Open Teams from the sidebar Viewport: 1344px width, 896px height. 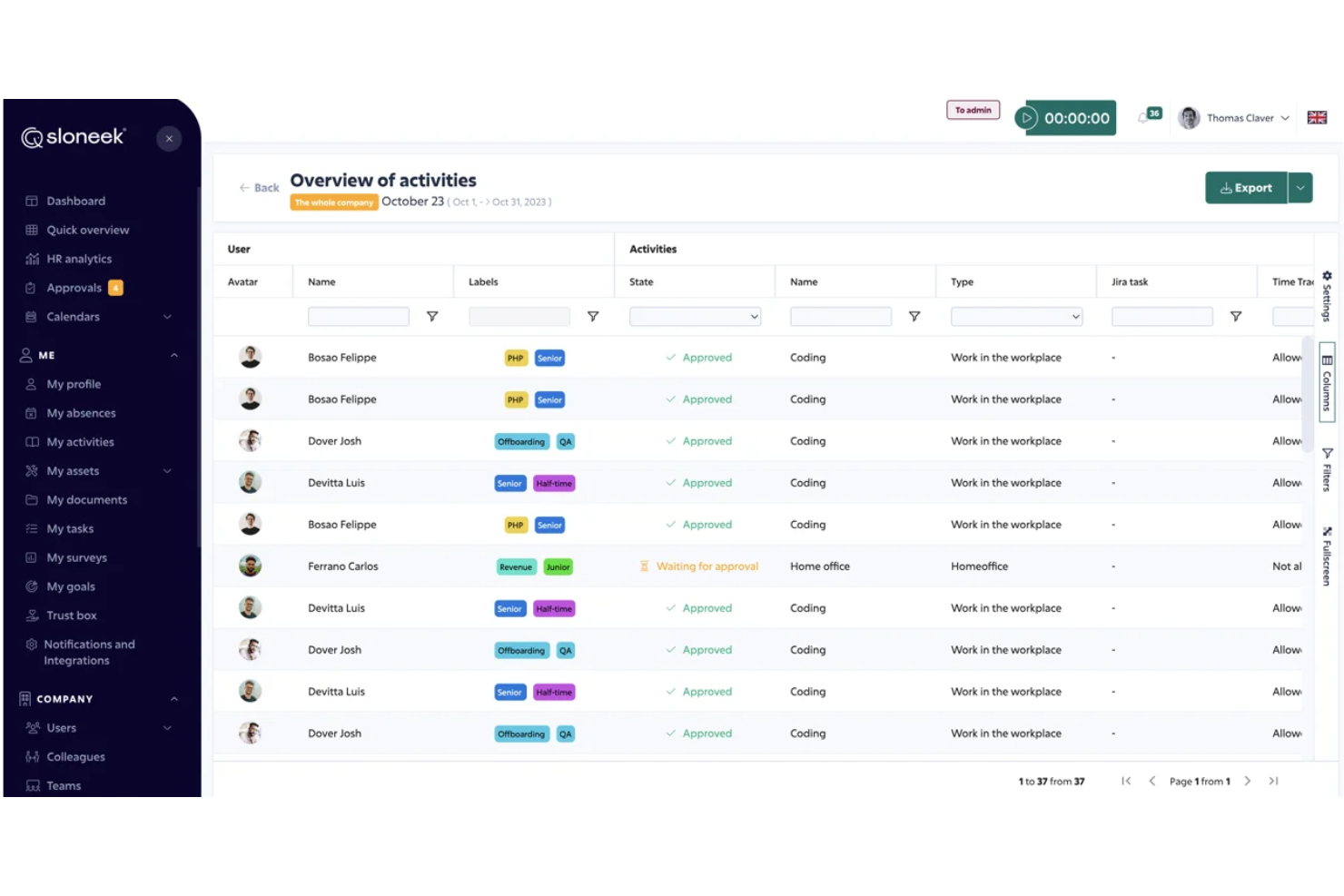pos(64,785)
